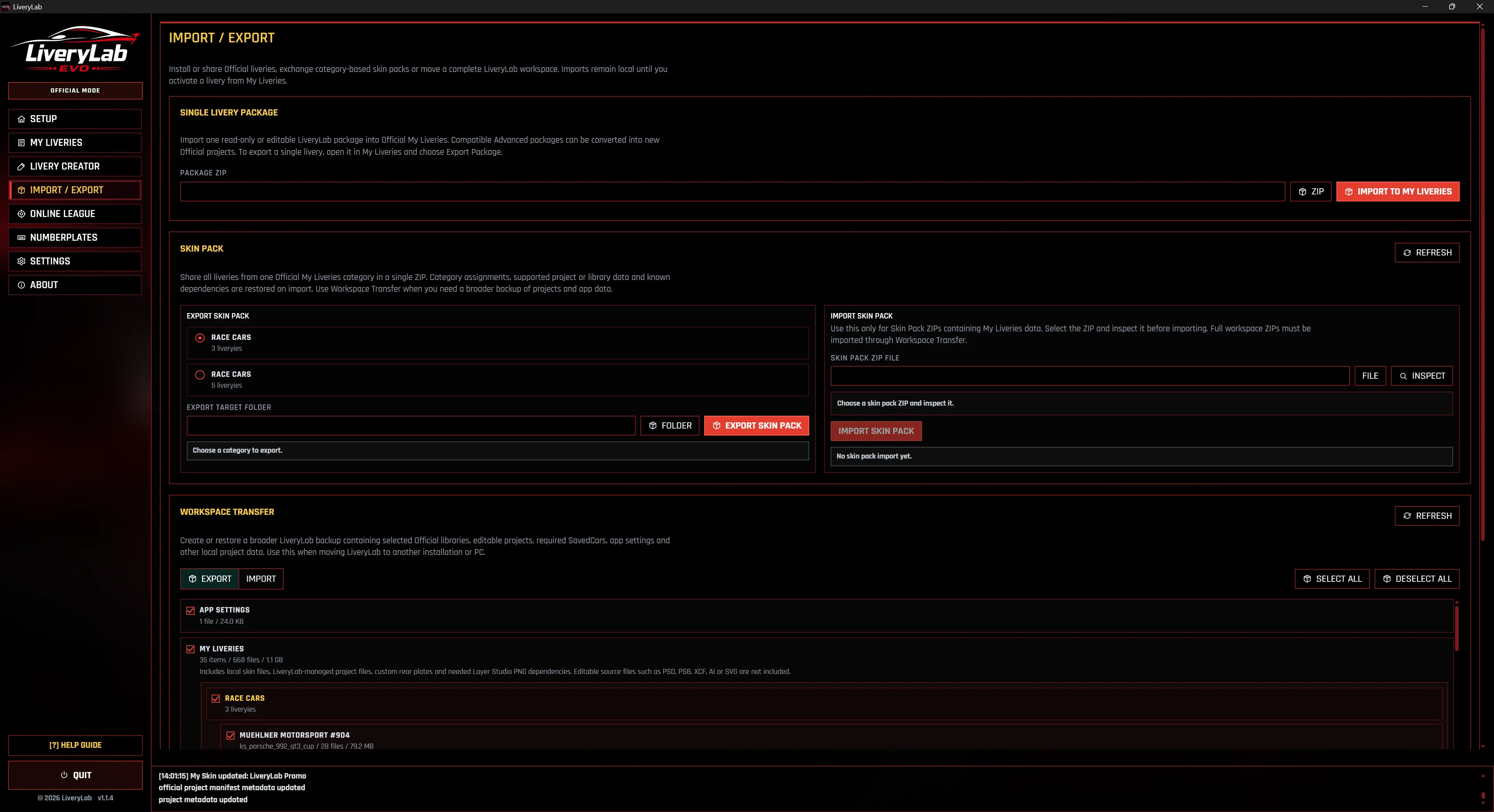1494x812 pixels.
Task: Click the '© 2026 LiveryLab v1.1.4' version text
Action: click(x=75, y=798)
